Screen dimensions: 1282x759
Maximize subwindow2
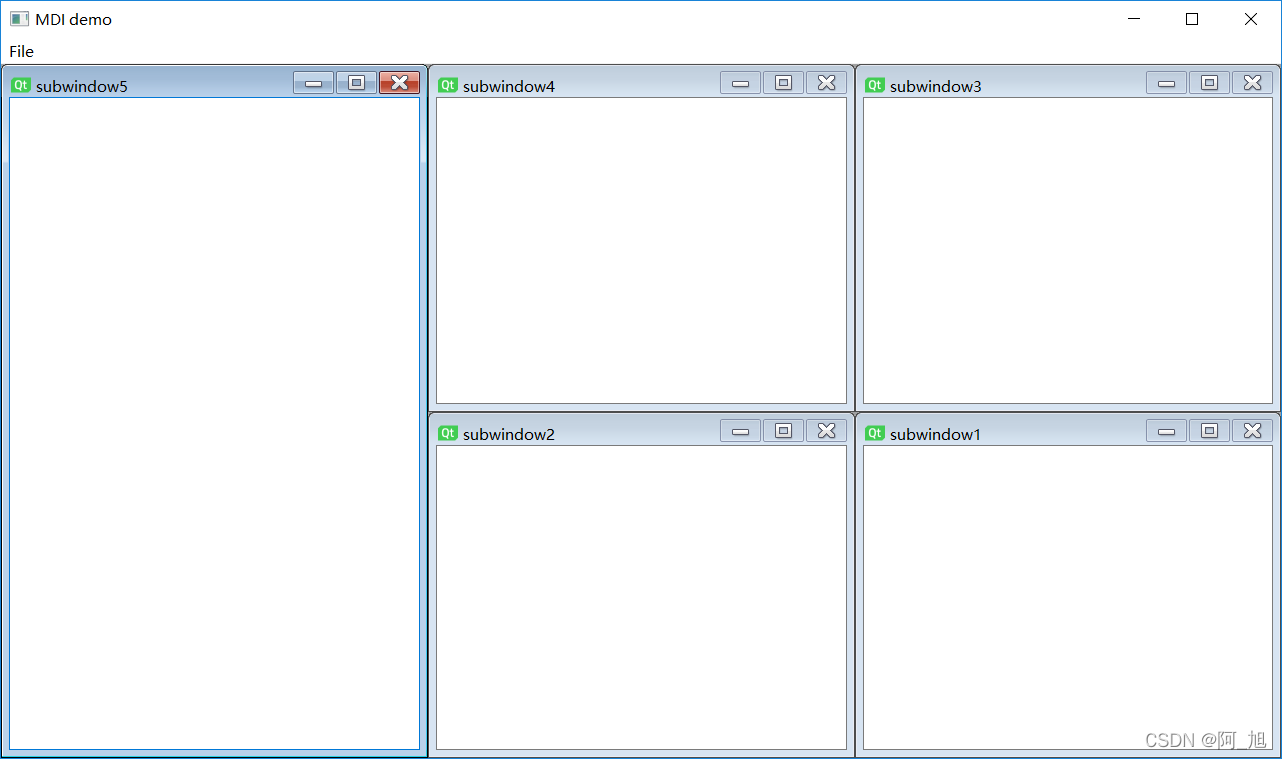(783, 431)
